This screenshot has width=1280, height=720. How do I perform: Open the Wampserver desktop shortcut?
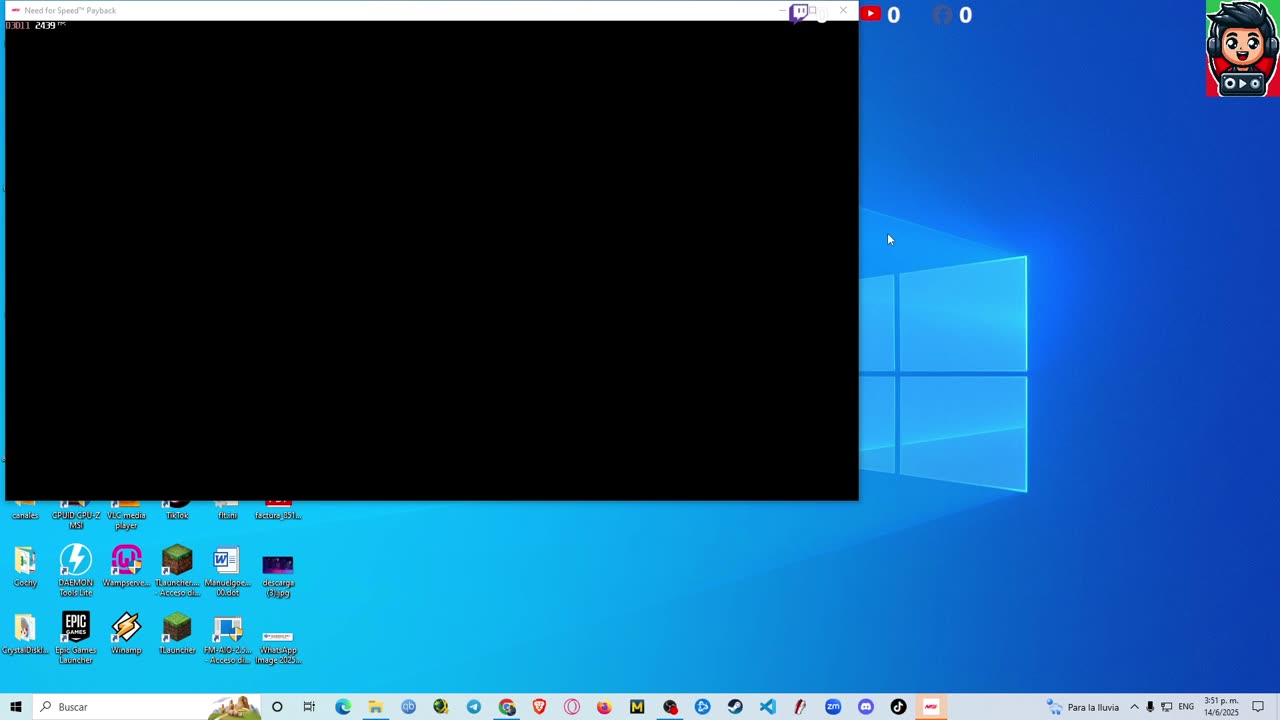[126, 566]
